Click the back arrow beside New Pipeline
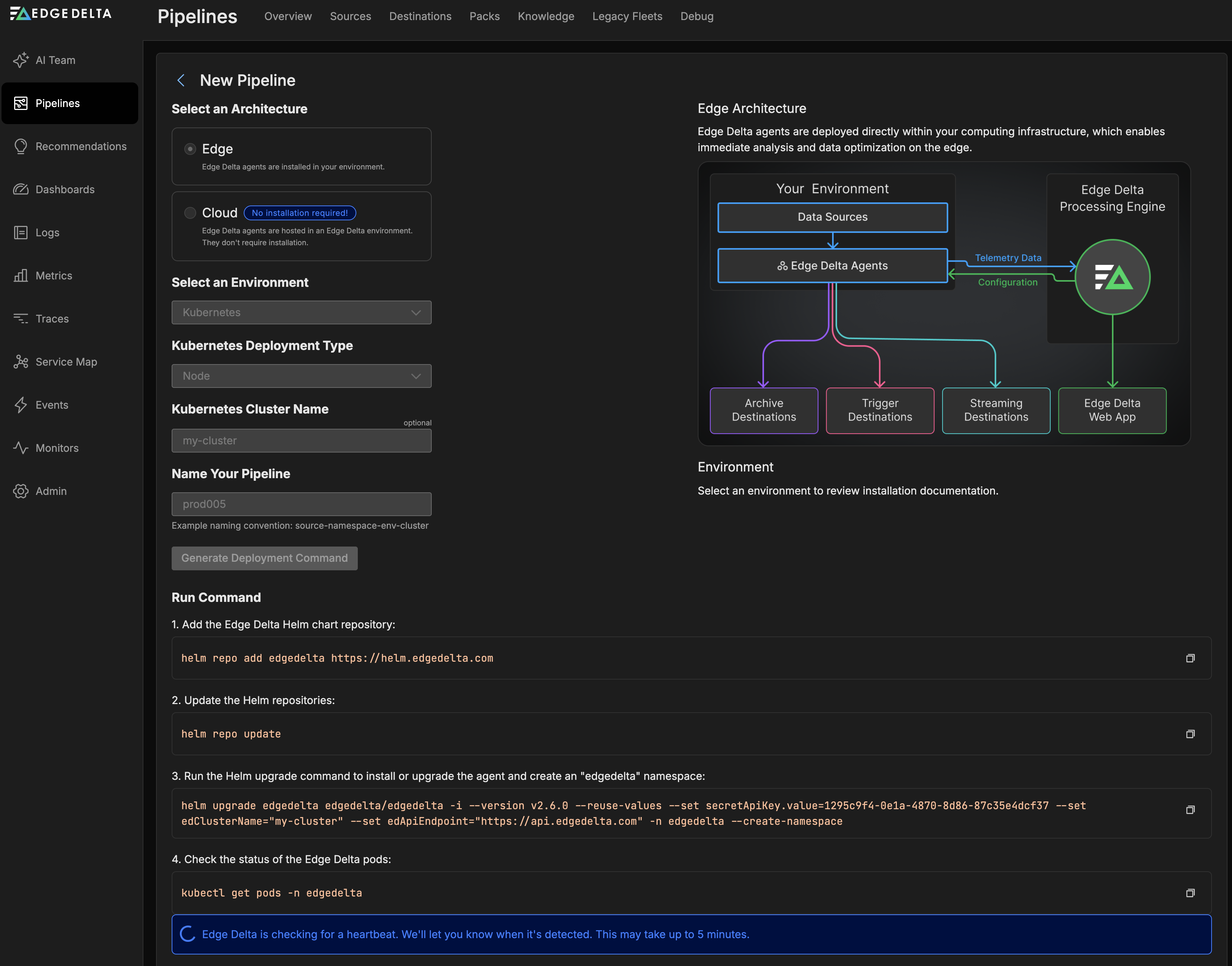This screenshot has width=1232, height=966. coord(181,80)
